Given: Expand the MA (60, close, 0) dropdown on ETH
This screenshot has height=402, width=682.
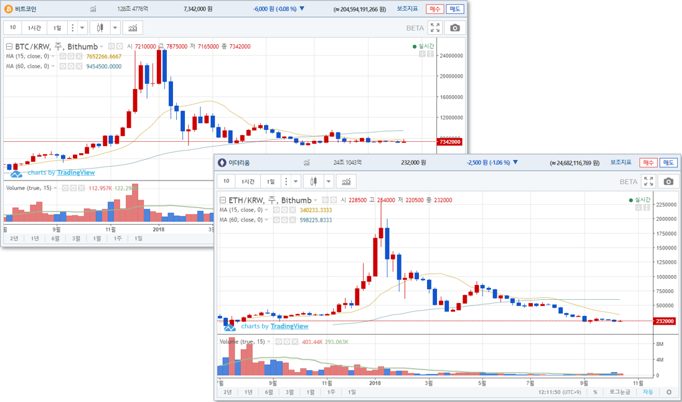Looking at the screenshot, I should pos(267,220).
